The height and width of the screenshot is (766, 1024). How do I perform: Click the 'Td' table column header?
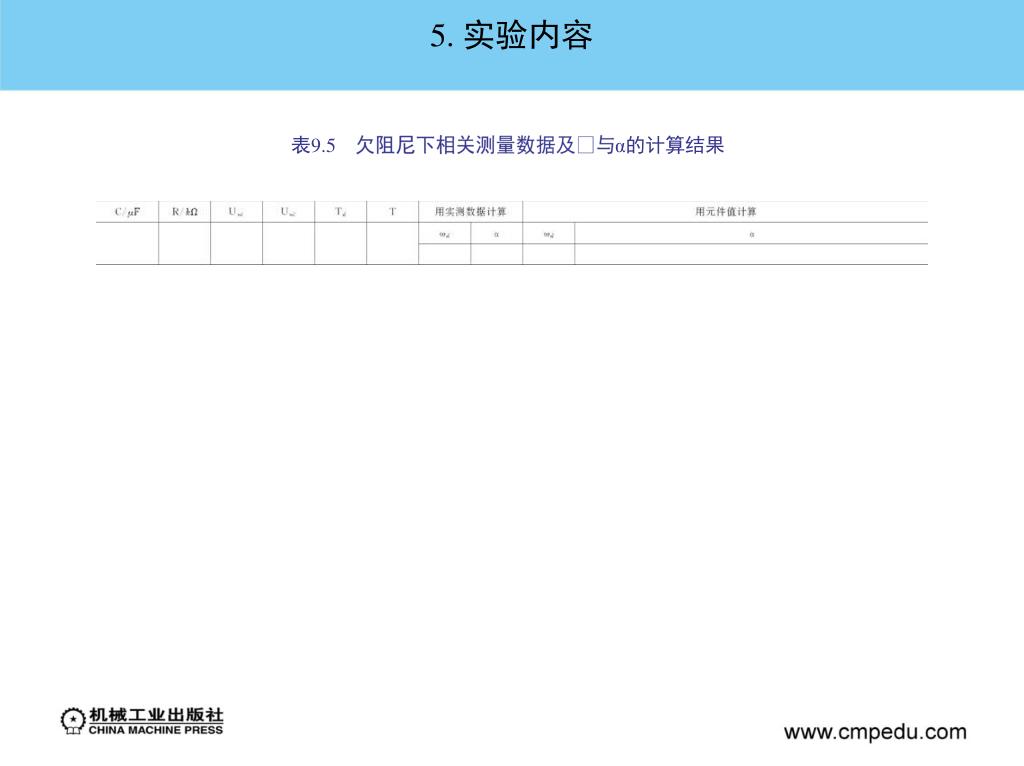[340, 212]
